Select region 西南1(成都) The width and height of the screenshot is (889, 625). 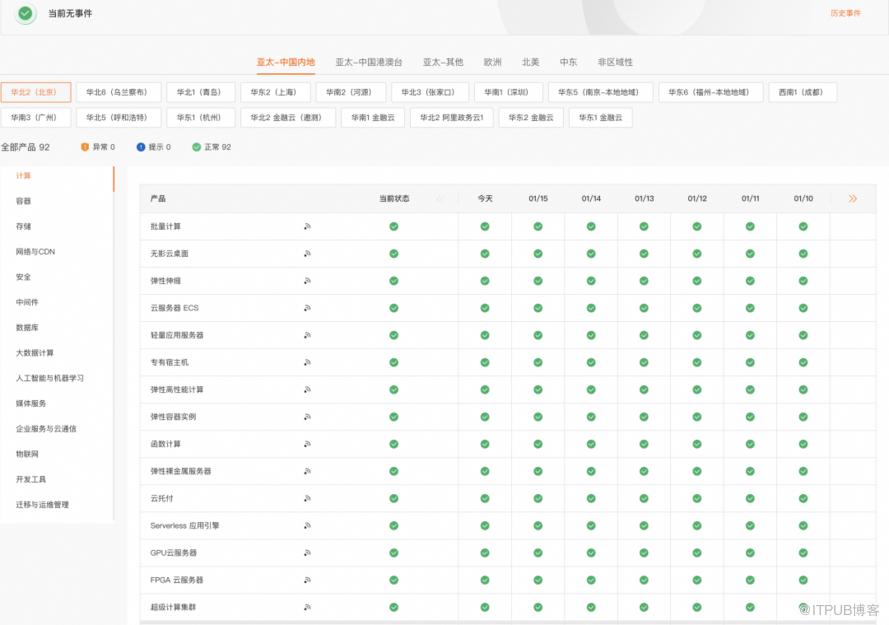[x=802, y=92]
